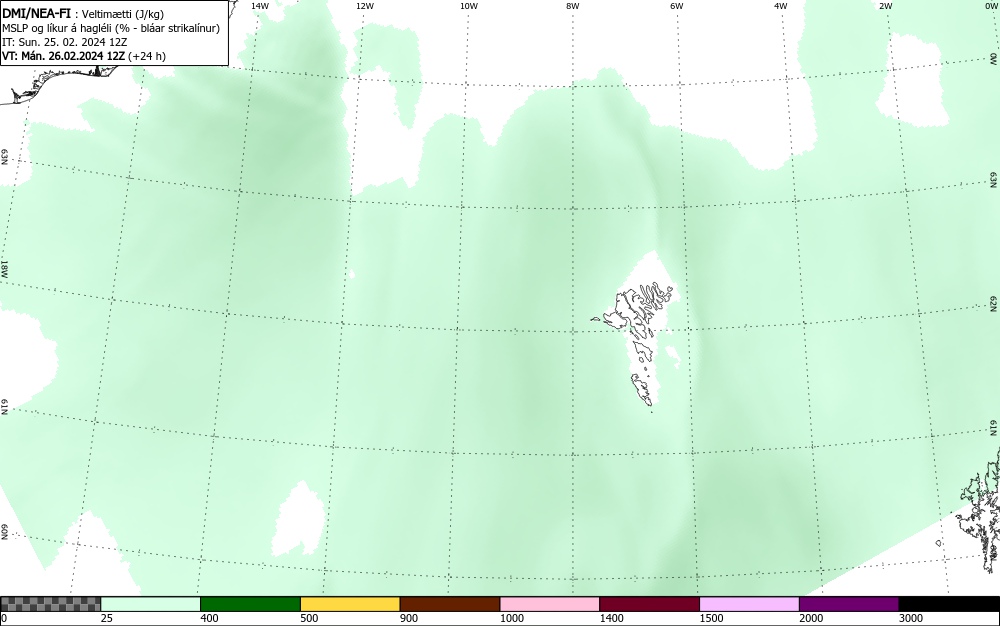This screenshot has width=1000, height=626.
Task: Click the "12W" longitude label
Action: (x=365, y=6)
